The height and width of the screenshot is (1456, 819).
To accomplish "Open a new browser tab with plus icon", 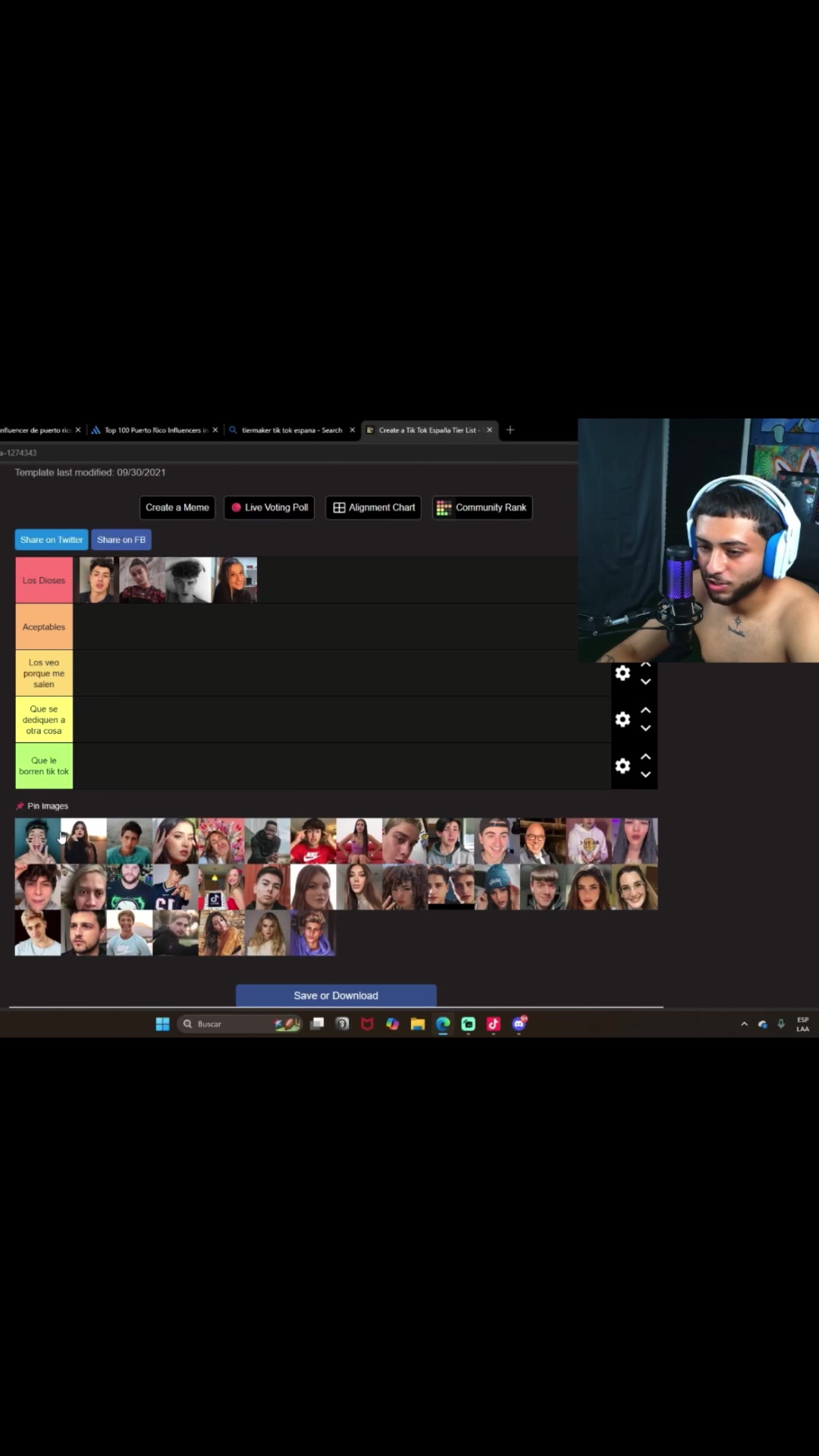I will [x=510, y=430].
